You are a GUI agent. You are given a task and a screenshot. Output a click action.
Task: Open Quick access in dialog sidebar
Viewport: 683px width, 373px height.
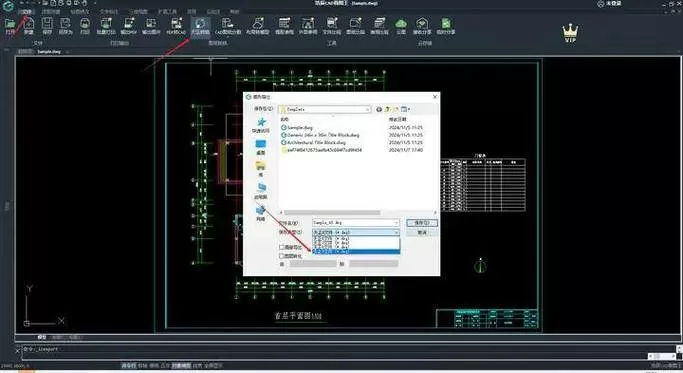261,125
